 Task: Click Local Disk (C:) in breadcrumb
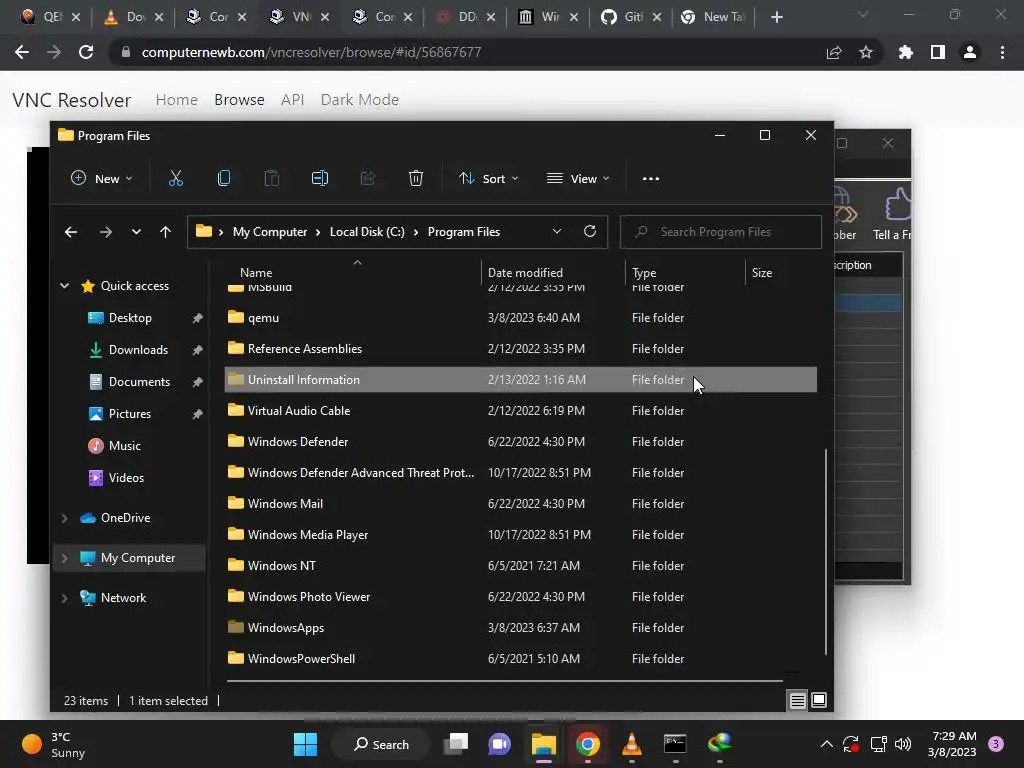367,232
